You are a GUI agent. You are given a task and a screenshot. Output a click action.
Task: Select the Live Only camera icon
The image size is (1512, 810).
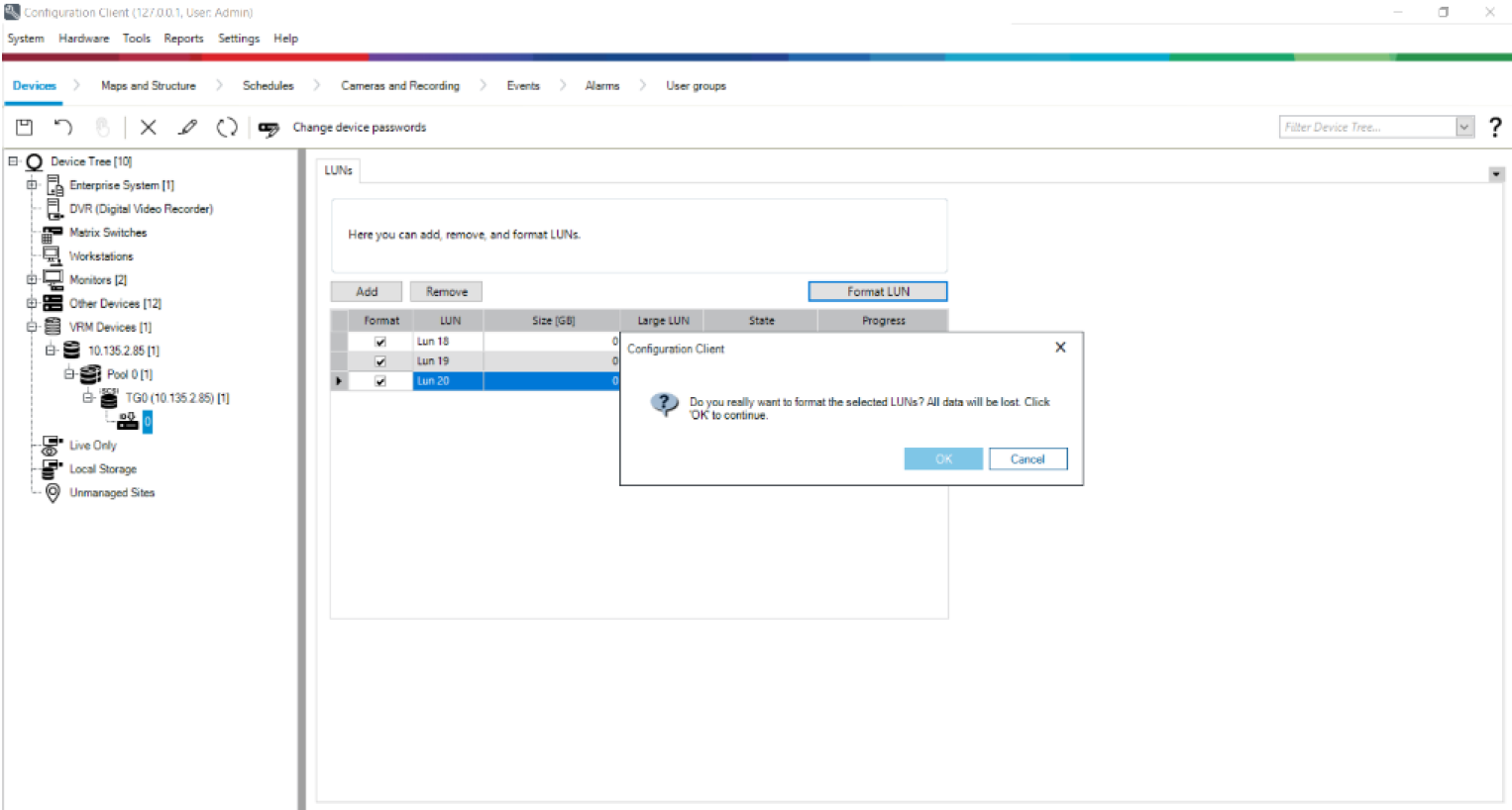tap(52, 446)
